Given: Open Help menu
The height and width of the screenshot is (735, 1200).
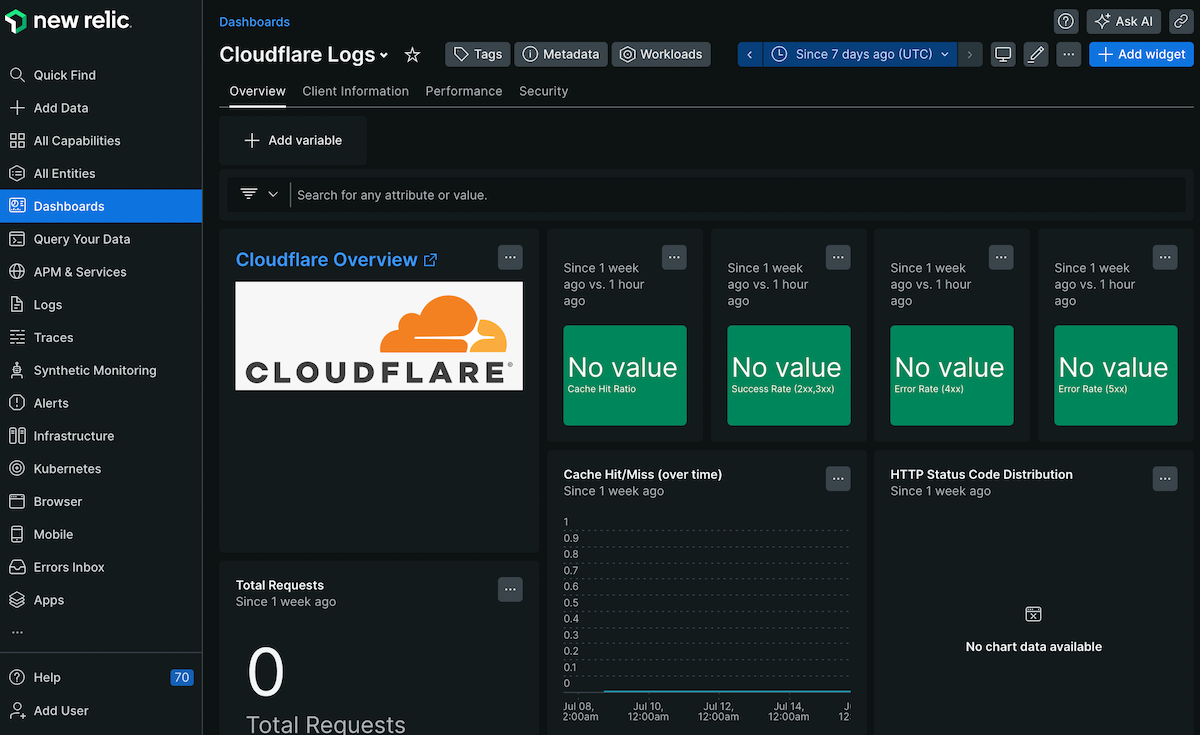Looking at the screenshot, I should (35, 677).
